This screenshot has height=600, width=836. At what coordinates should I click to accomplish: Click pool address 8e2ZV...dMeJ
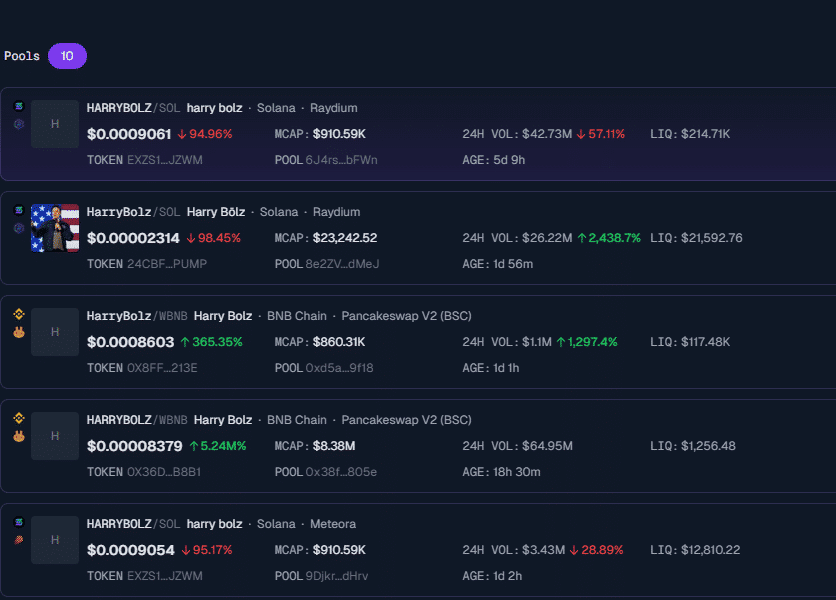342,264
